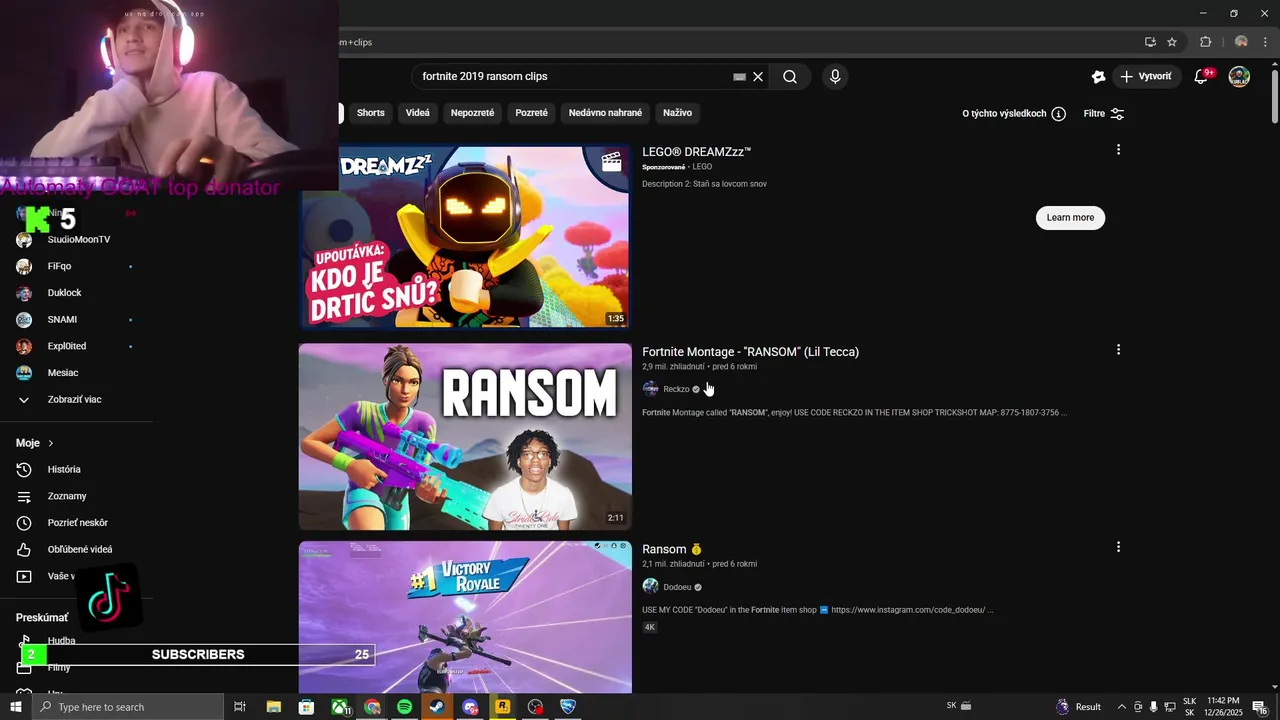Open Spotify from the taskbar

click(x=404, y=707)
